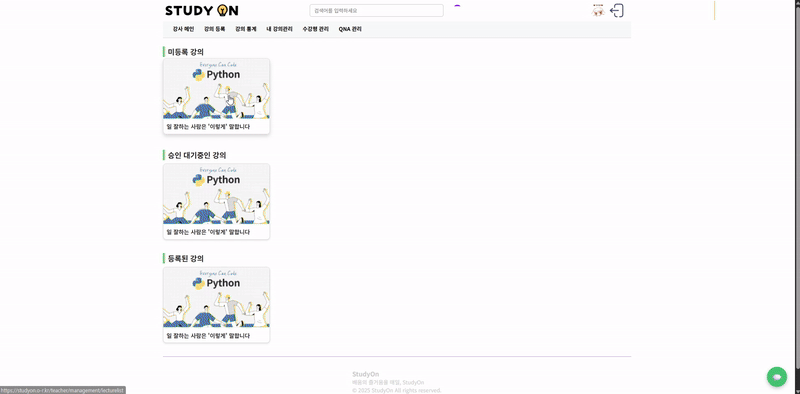Click lecture title in 미등록 강의 card
Screen dimensions: 800x394
[x=208, y=127]
